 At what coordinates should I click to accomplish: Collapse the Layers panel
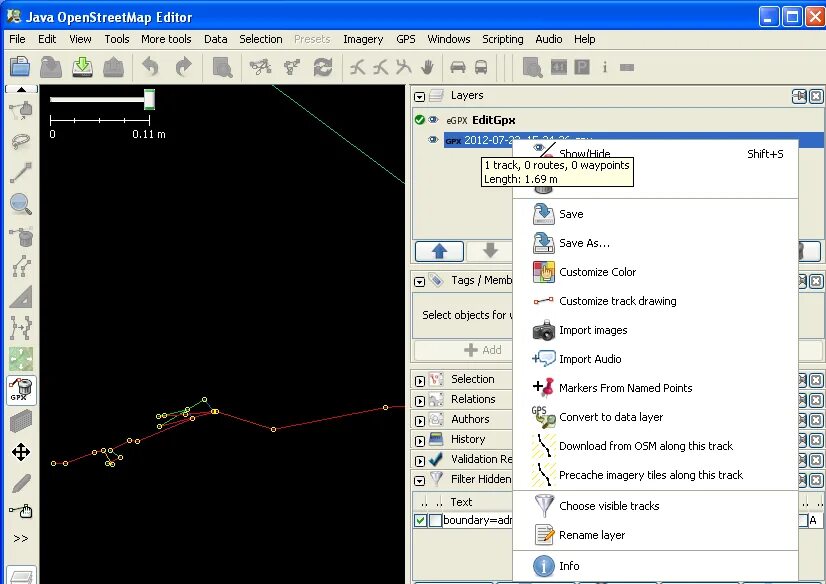(419, 96)
